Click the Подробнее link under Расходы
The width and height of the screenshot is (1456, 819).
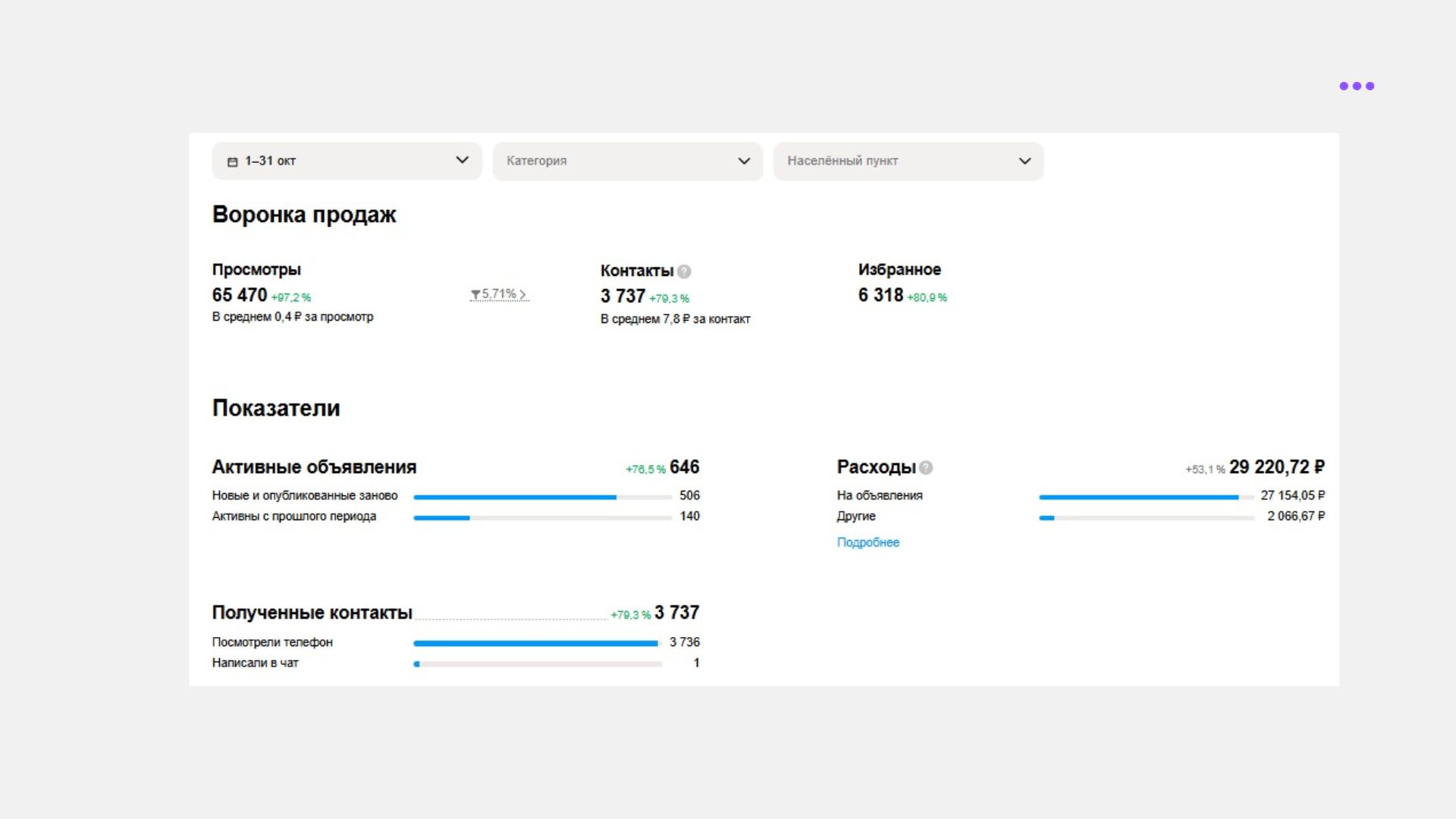pos(868,542)
